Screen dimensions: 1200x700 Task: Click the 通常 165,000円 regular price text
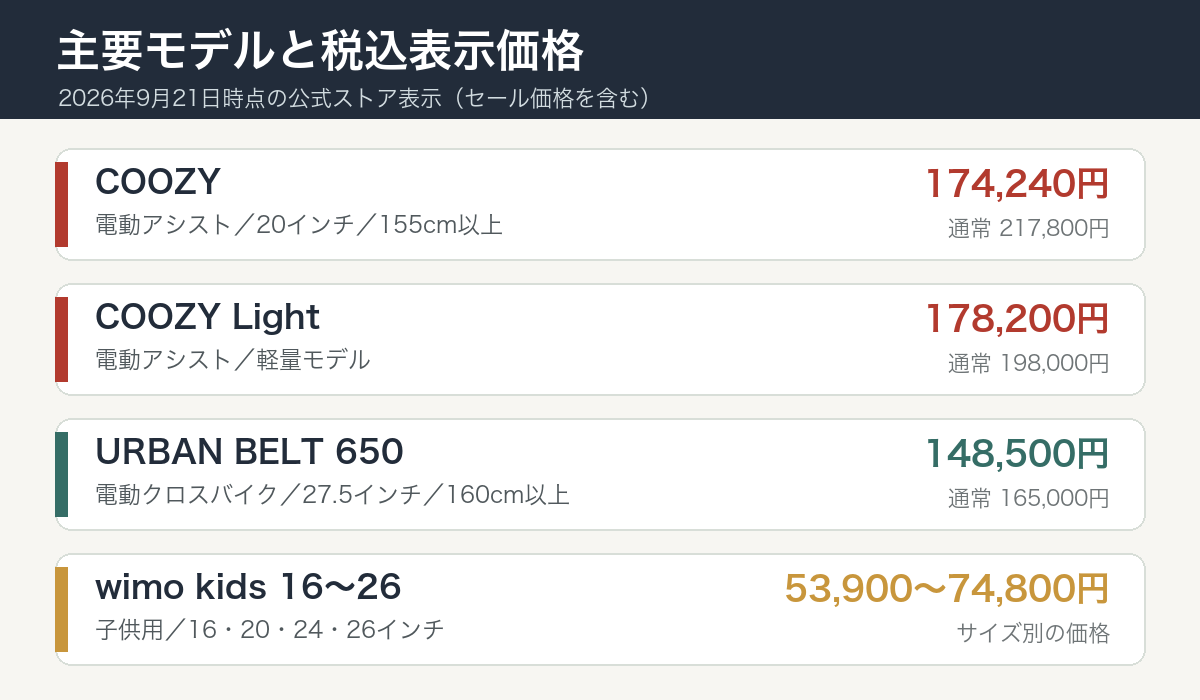(x=1029, y=499)
